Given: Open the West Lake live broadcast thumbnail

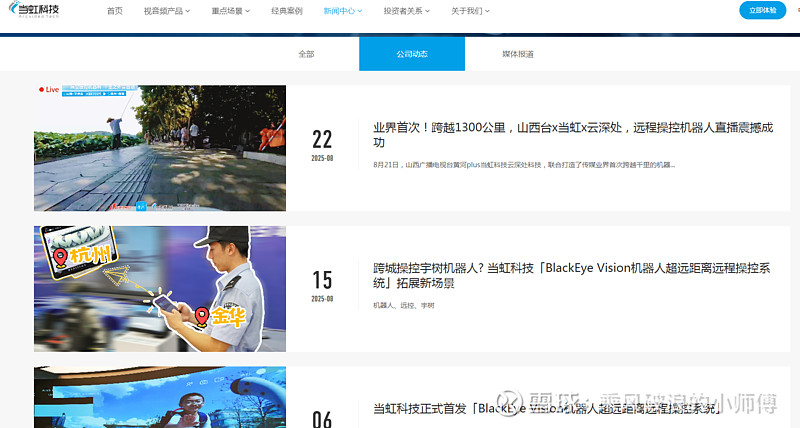Looking at the screenshot, I should click(x=160, y=148).
